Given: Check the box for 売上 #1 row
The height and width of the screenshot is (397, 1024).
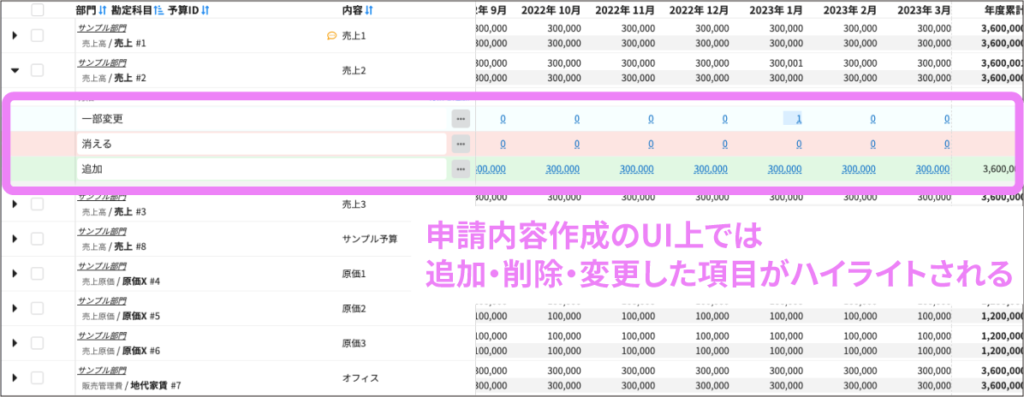Looking at the screenshot, I should pyautogui.click(x=37, y=35).
